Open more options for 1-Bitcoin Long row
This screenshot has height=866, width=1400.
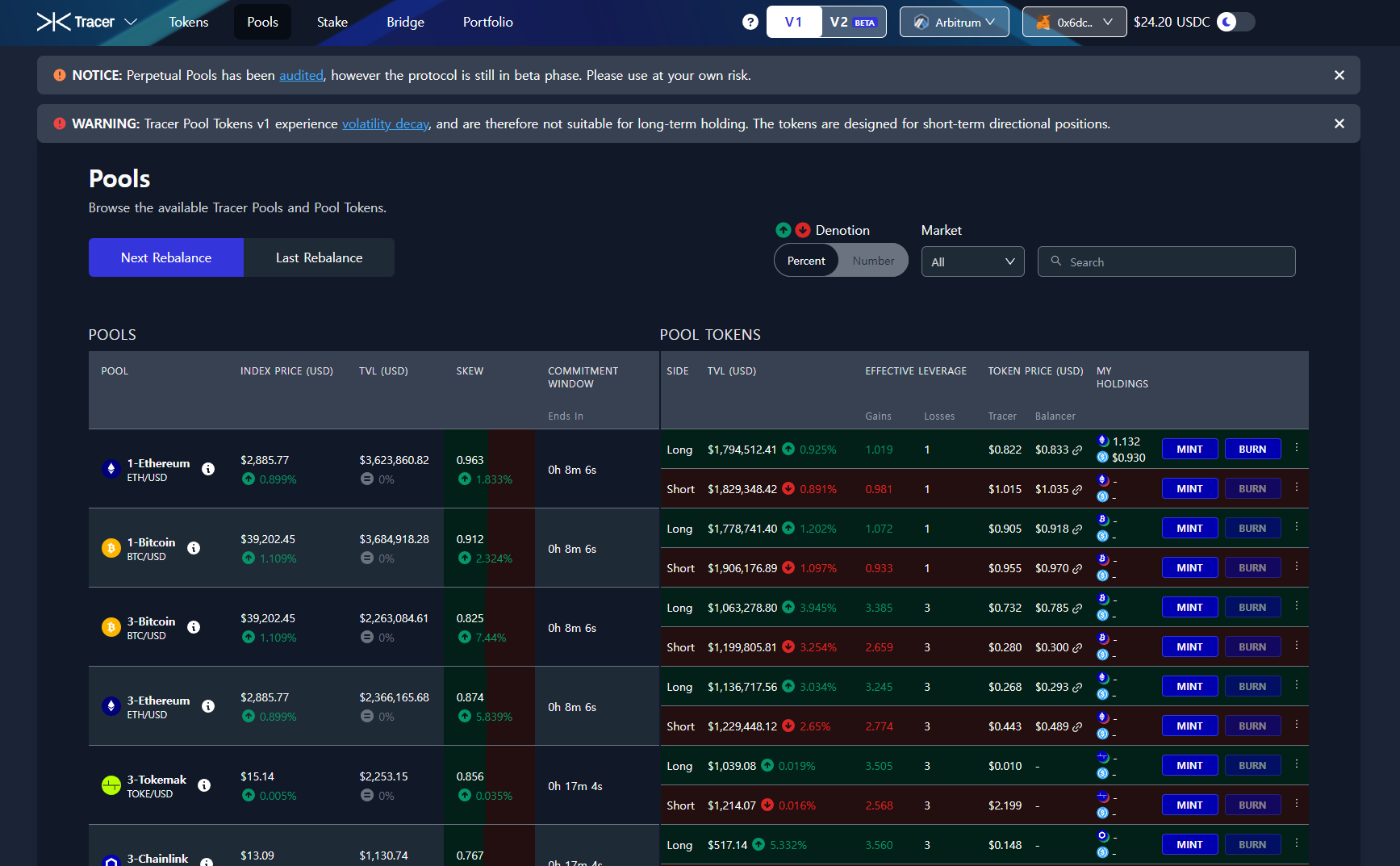click(1297, 527)
